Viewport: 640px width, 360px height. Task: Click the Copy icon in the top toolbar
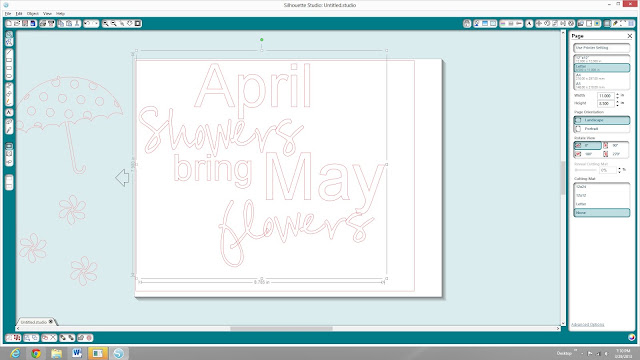(61, 24)
